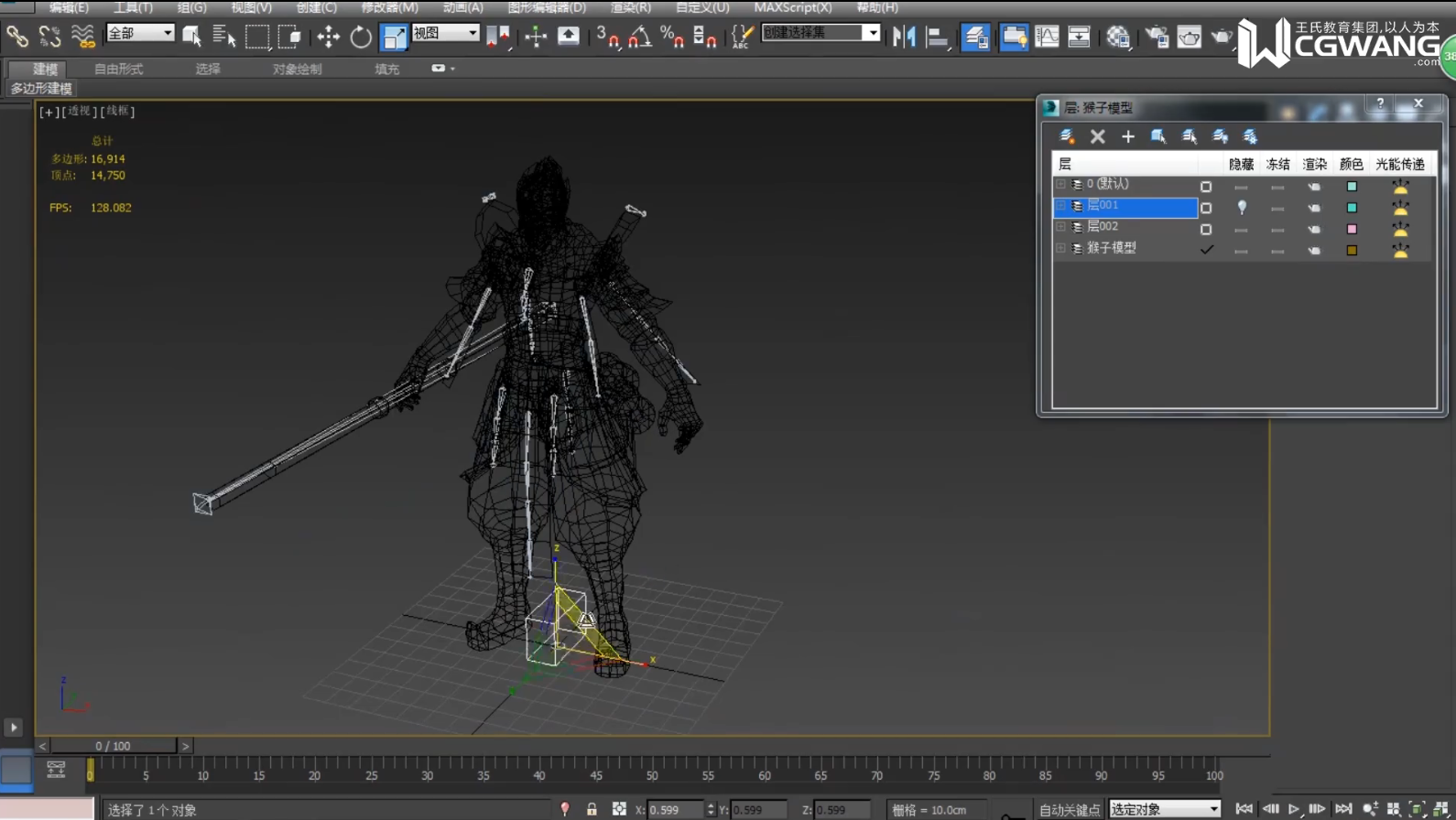
Task: Click Create New Layer icon in layer dialog
Action: 1067,136
